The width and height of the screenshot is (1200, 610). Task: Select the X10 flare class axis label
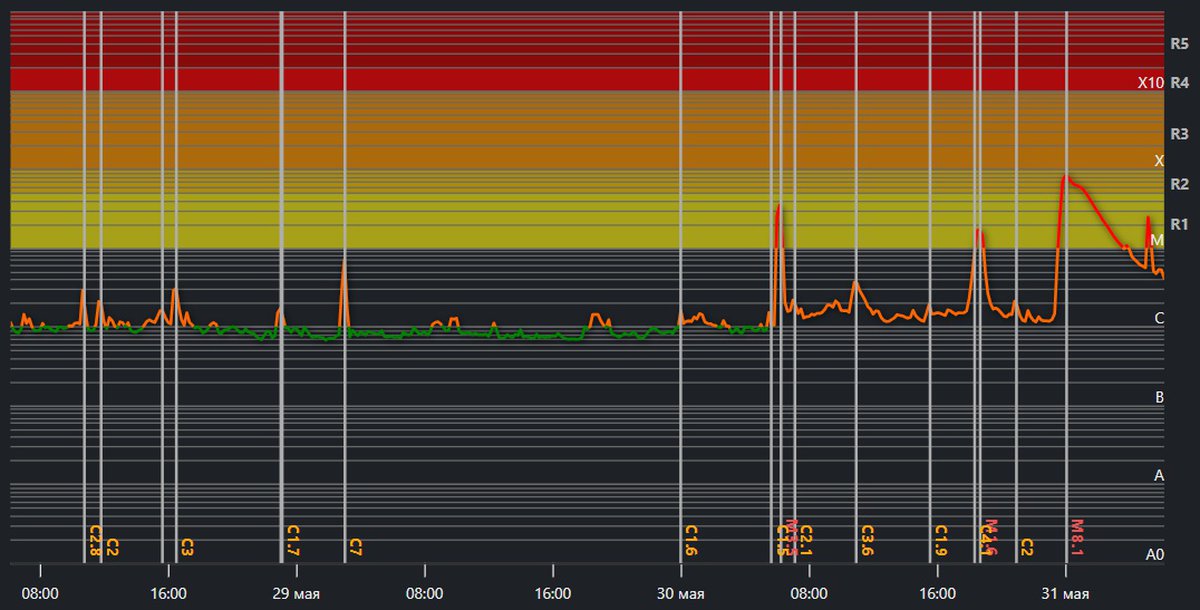1151,83
